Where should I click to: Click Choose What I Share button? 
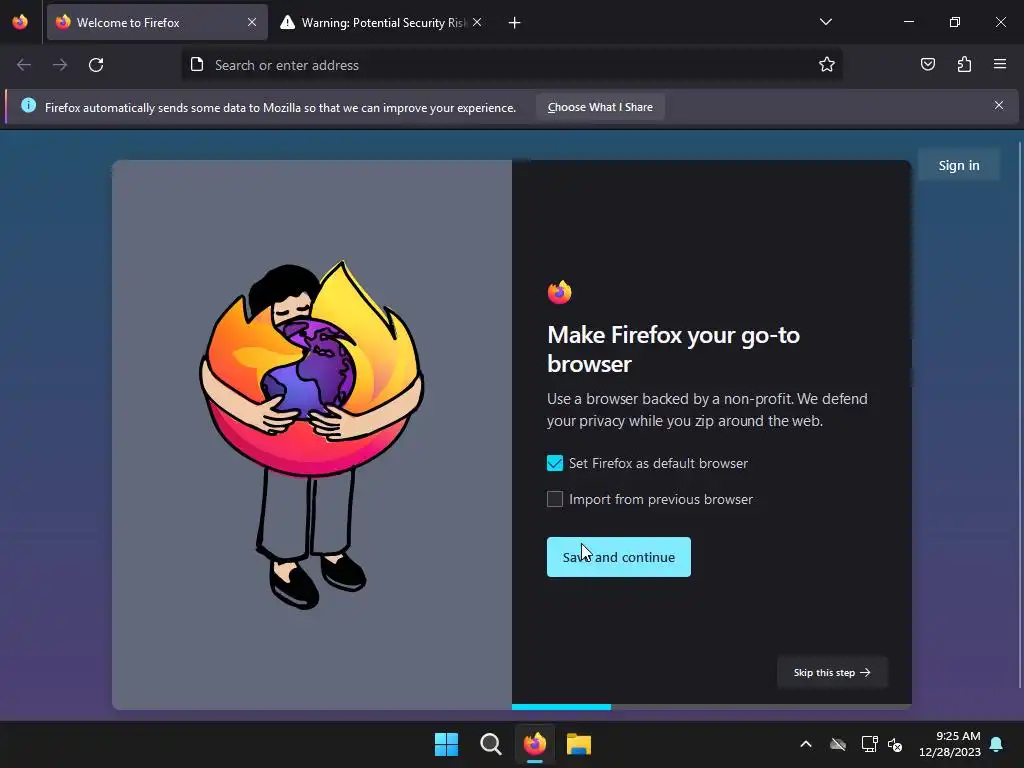point(600,107)
